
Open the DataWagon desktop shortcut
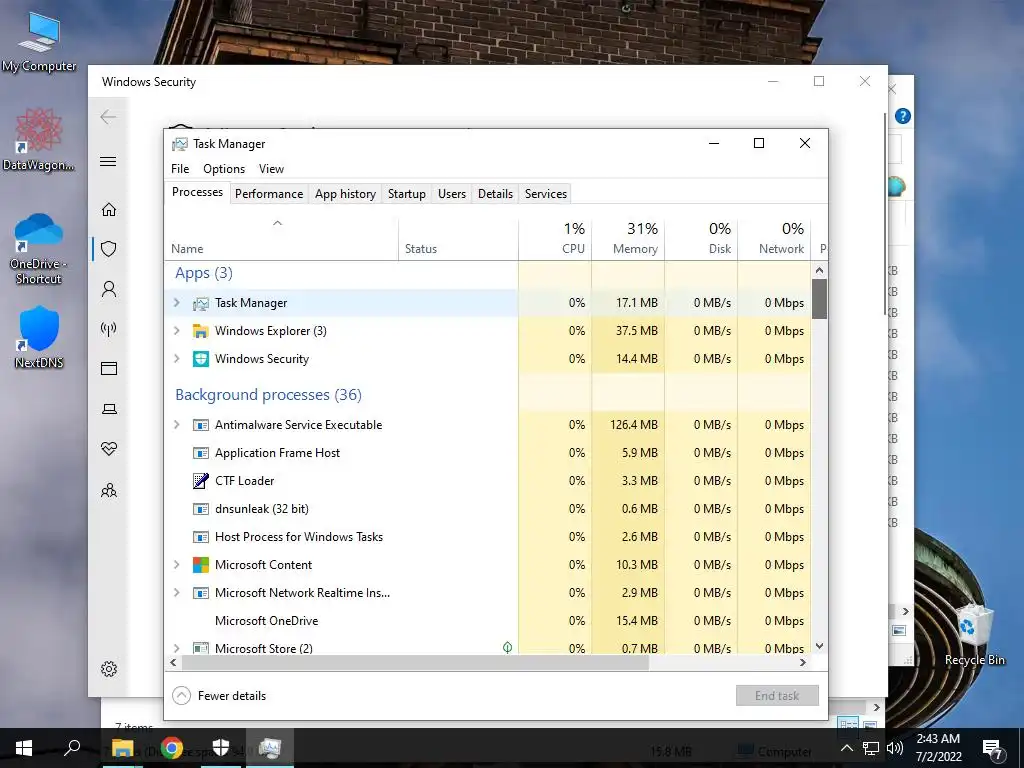click(39, 139)
